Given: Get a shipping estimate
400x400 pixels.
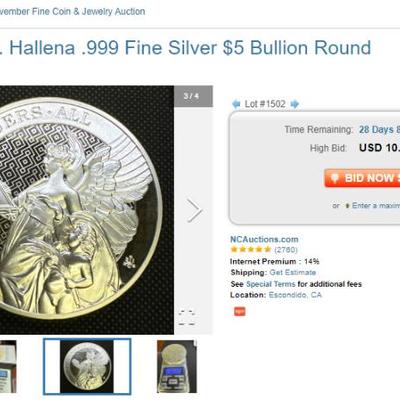Looking at the screenshot, I should click(293, 273).
